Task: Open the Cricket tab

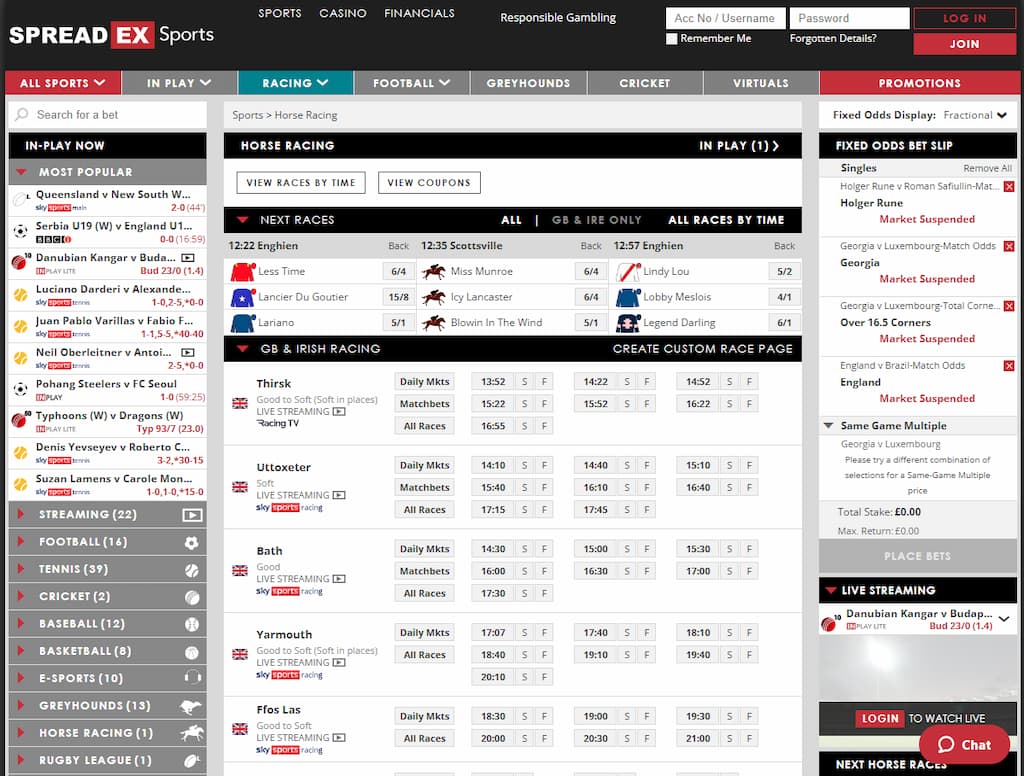Action: tap(645, 83)
